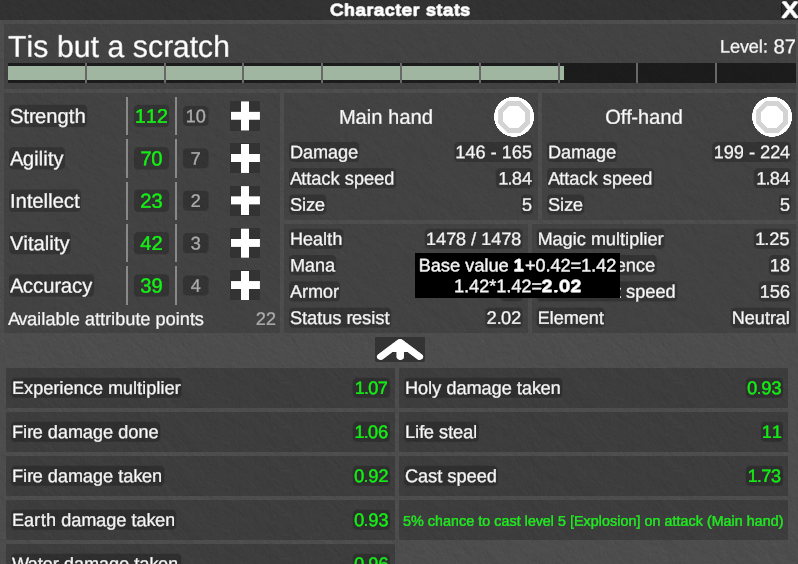Toggle the Main hand octagon button
798x564 pixels.
coord(514,117)
